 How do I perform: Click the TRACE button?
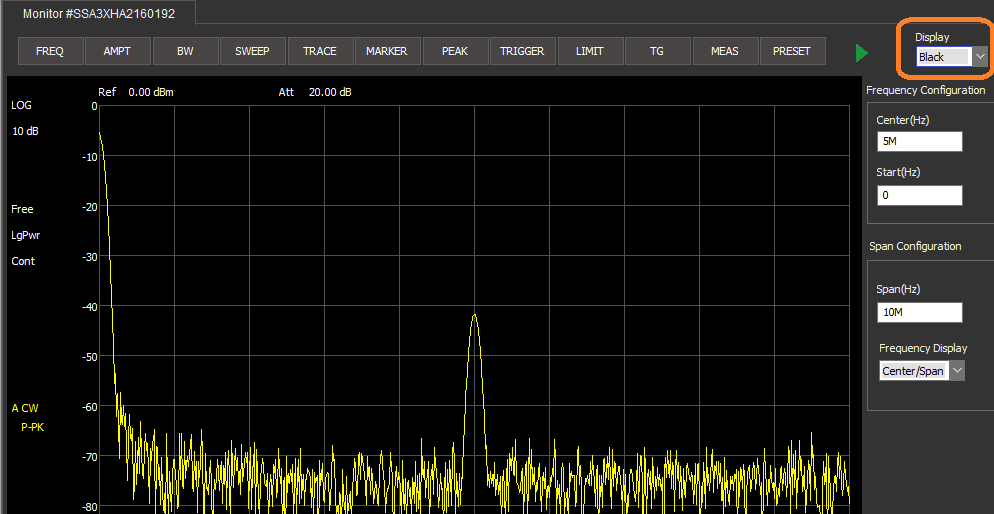coord(320,51)
